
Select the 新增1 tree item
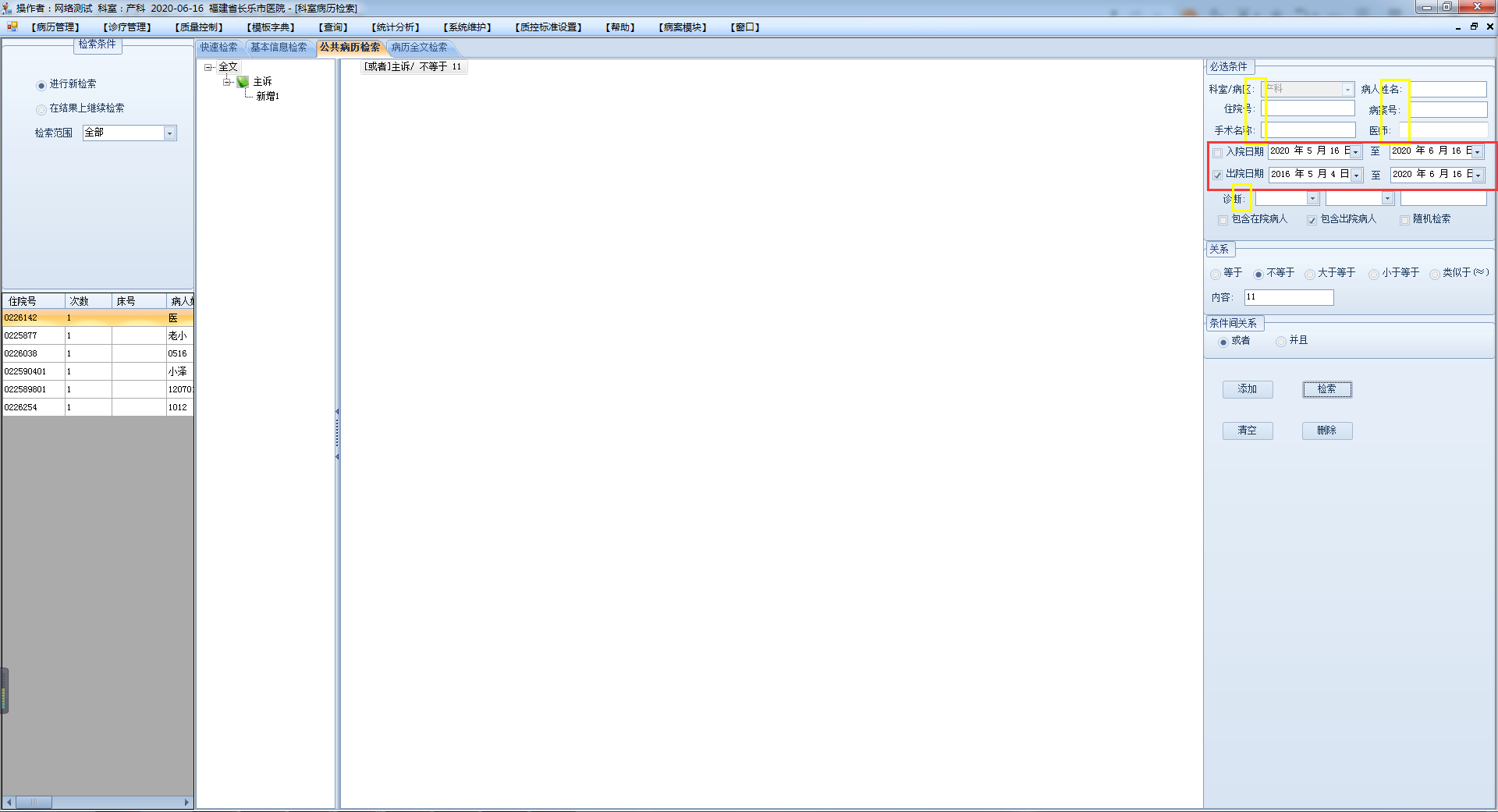tap(268, 97)
